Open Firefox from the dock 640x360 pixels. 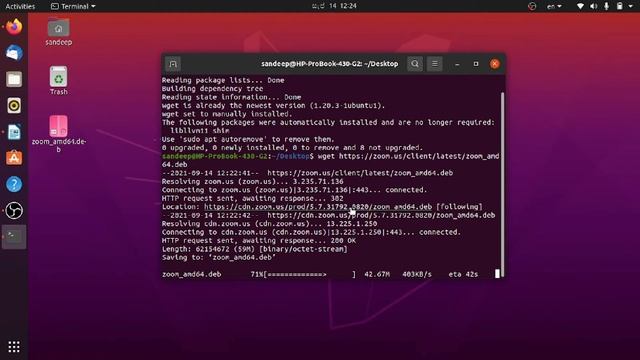tap(14, 27)
